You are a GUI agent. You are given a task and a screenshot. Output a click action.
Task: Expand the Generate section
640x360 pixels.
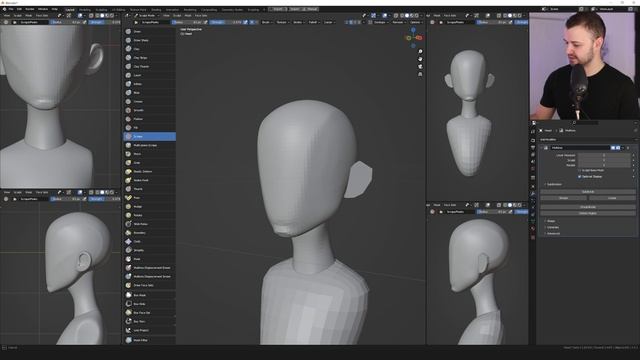(x=551, y=227)
